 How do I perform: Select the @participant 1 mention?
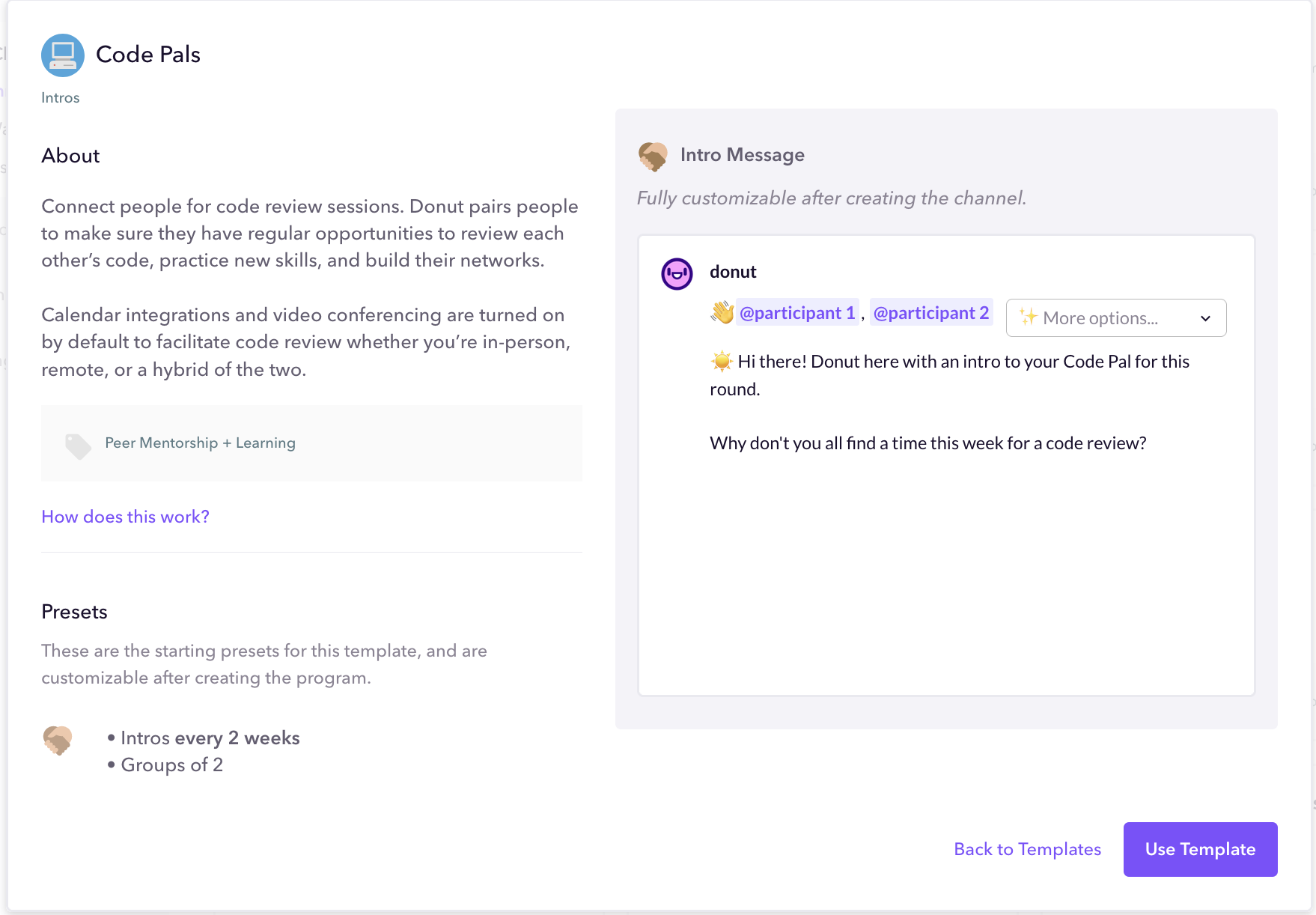(x=797, y=313)
